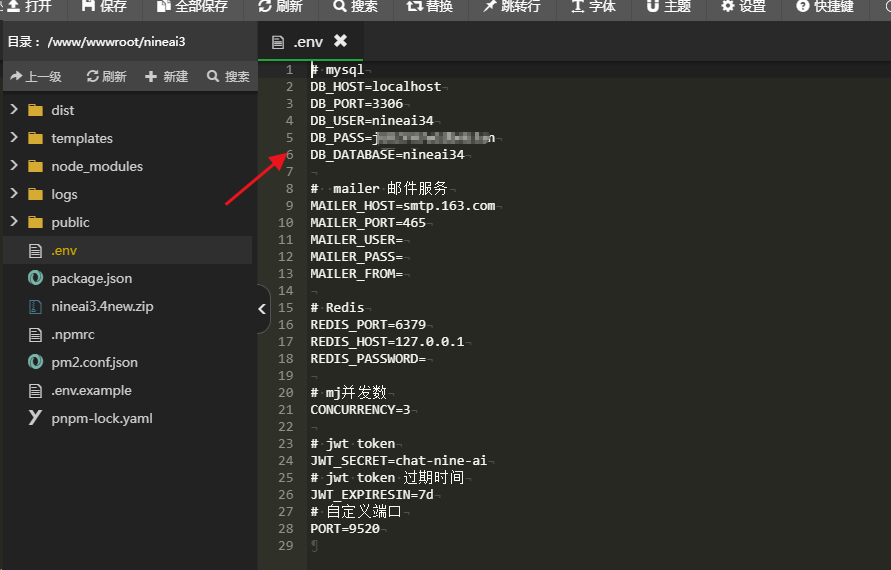
Task: Click the directory path /www/wwwroot/nineai3
Action: [x=116, y=41]
